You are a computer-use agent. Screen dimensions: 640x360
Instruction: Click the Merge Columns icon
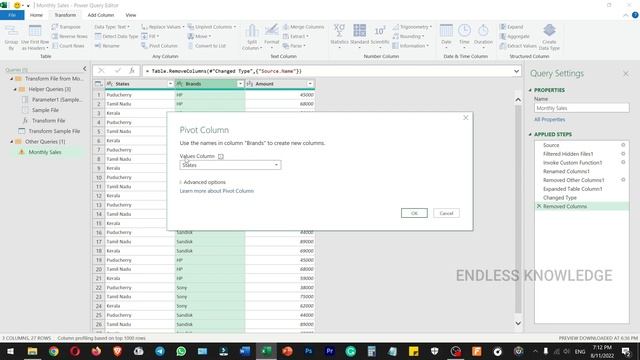(286, 27)
